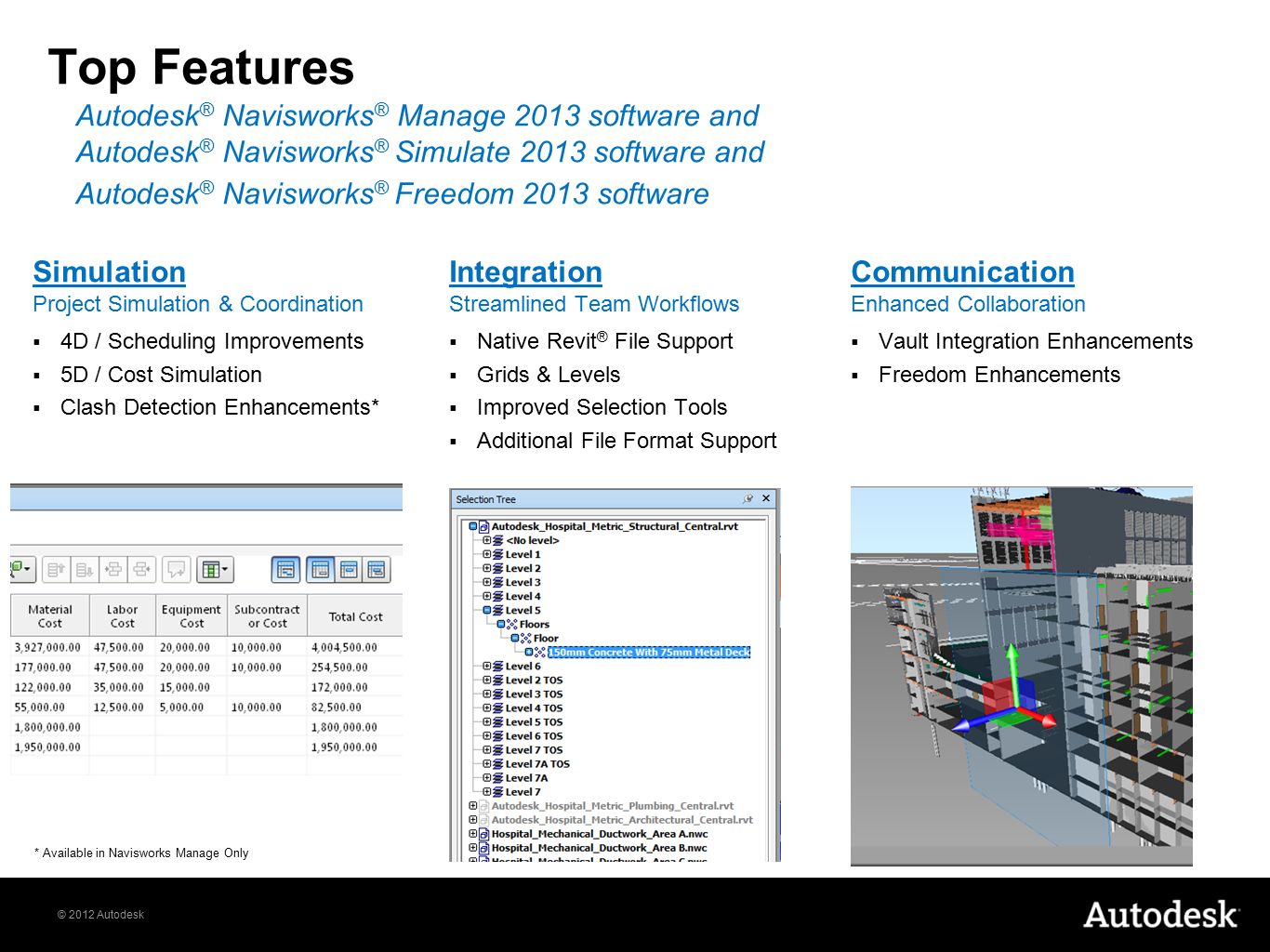Toggle the Show Planned vs Actual Dates button
Viewport: 1270px width, 952px height.
[x=377, y=569]
